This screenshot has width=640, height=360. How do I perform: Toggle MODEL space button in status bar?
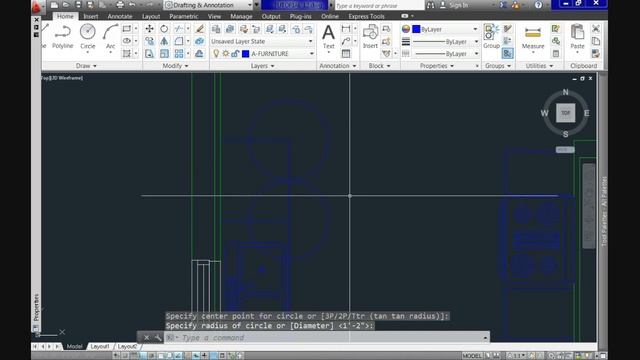click(472, 356)
